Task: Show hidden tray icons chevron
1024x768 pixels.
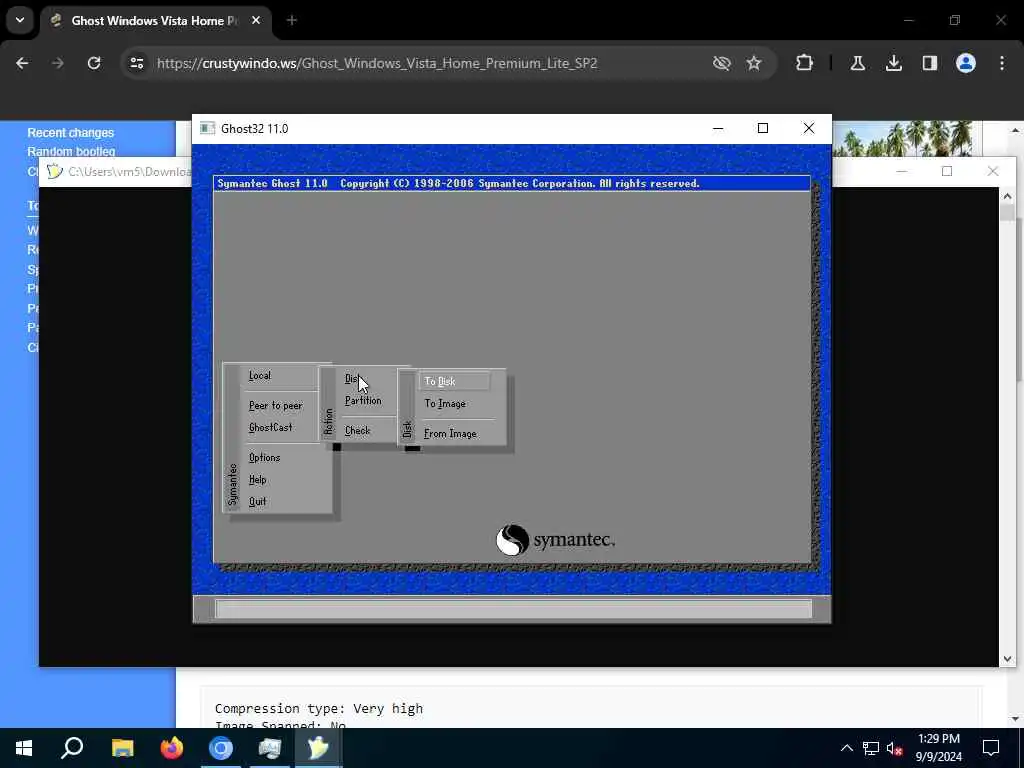Action: (x=846, y=748)
